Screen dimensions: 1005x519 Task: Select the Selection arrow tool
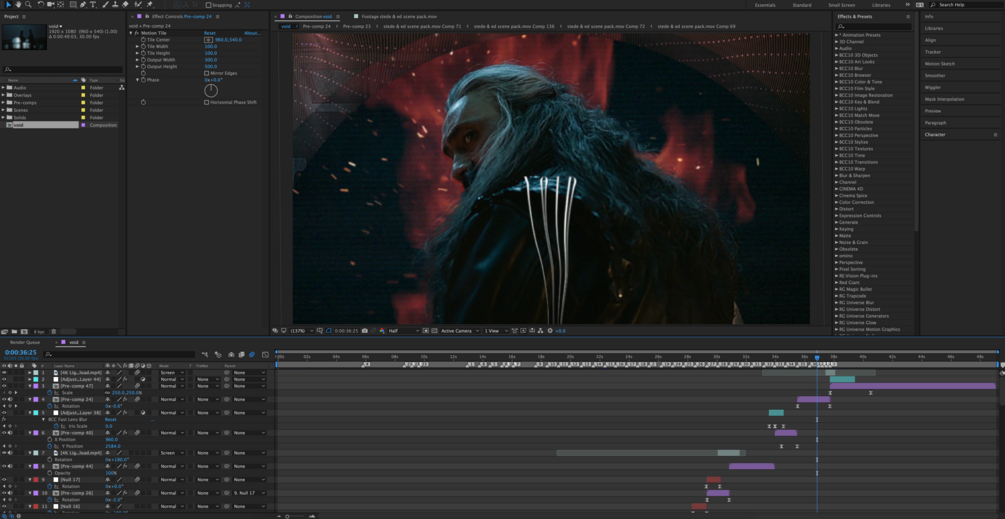click(x=8, y=4)
